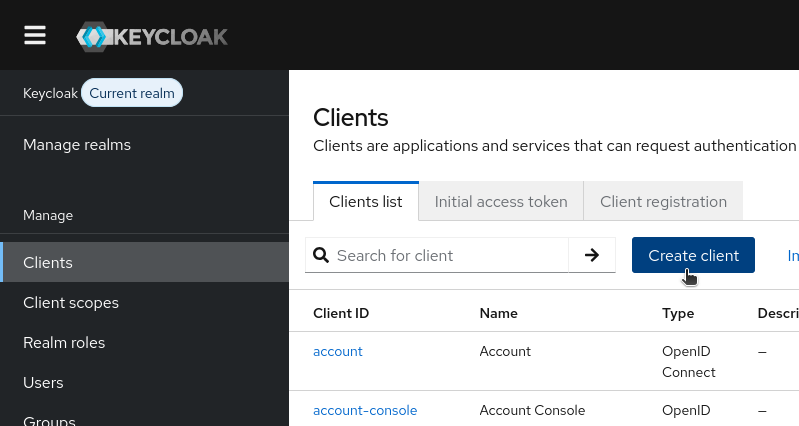Switch to the Clients list tab
The height and width of the screenshot is (426, 799).
tap(366, 202)
